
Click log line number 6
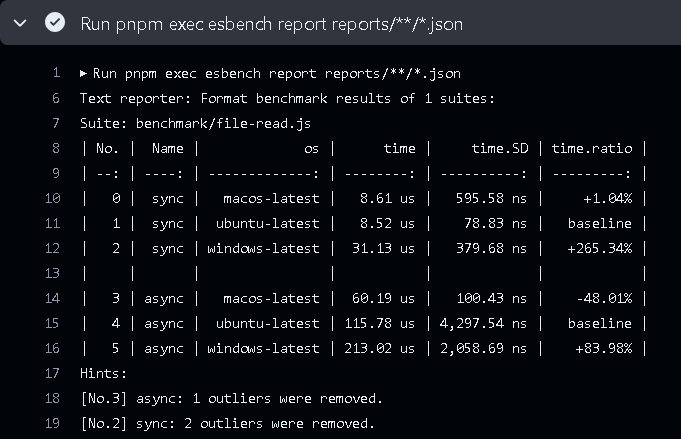point(56,98)
